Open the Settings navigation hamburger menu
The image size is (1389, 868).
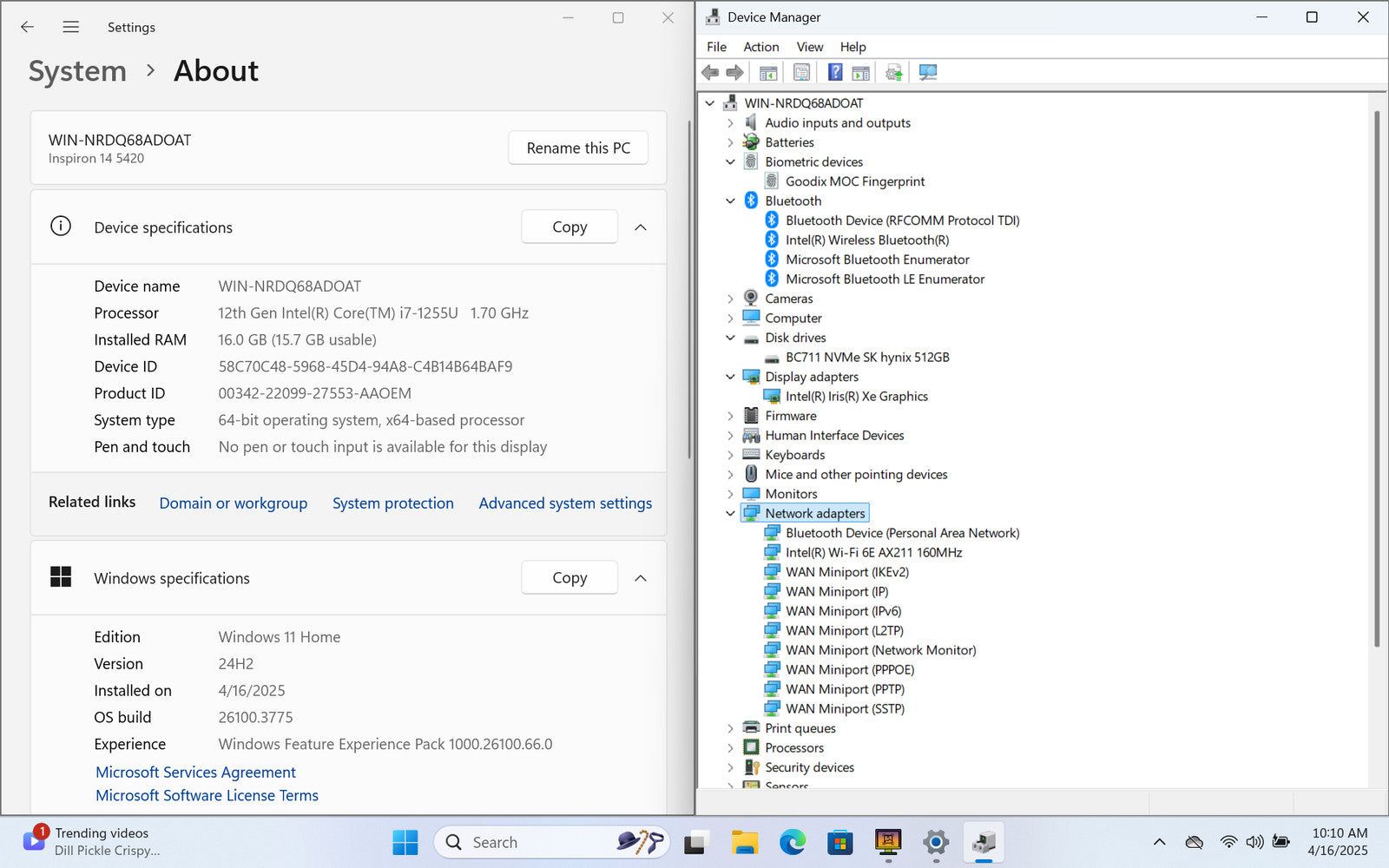click(71, 27)
